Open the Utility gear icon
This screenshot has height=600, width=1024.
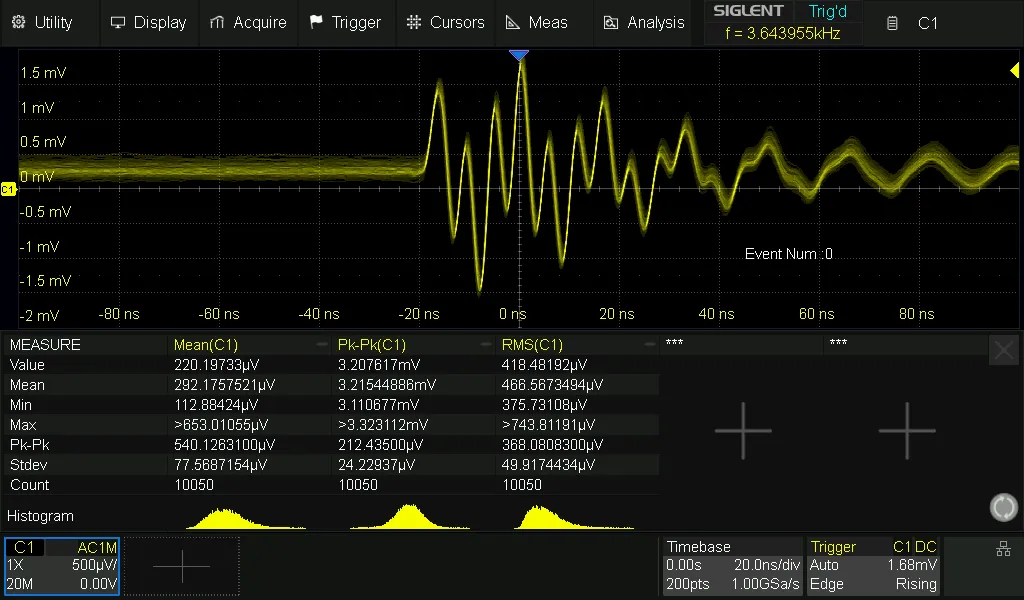pyautogui.click(x=18, y=22)
